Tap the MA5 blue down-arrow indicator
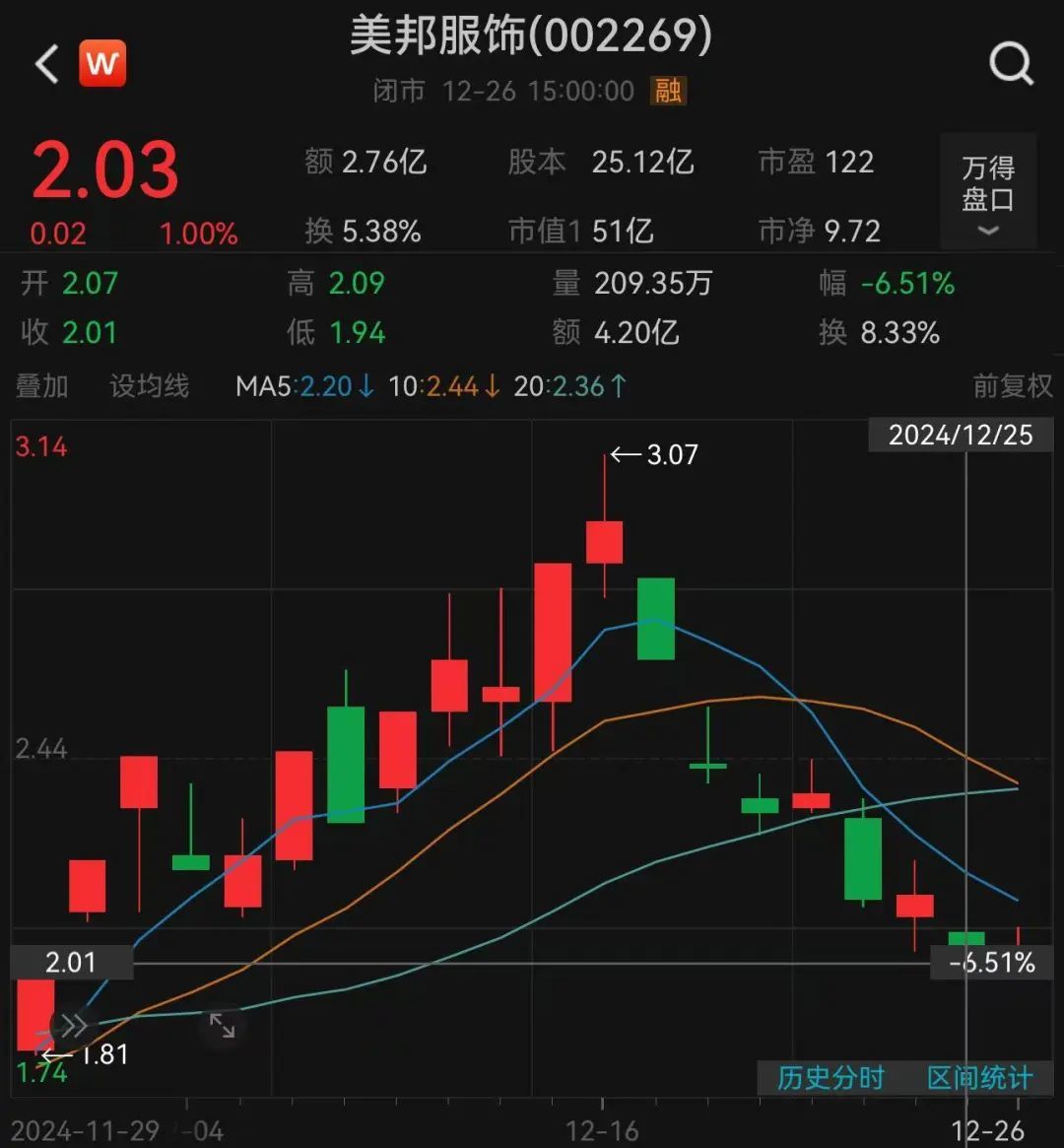The width and height of the screenshot is (1064, 1148). [366, 386]
